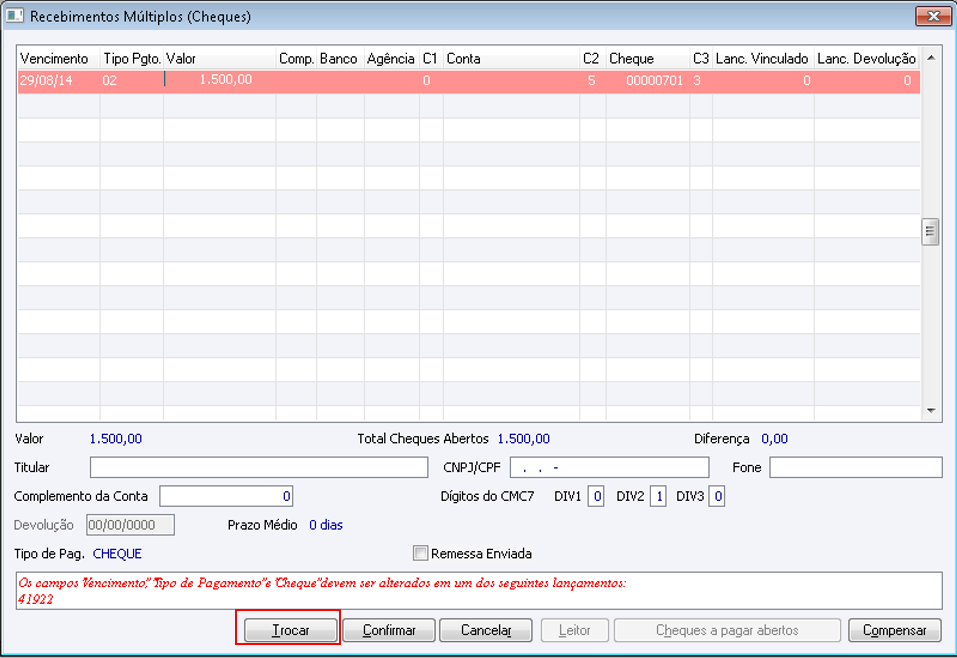This screenshot has height=658, width=957.
Task: Click the C1 column header
Action: 432,59
